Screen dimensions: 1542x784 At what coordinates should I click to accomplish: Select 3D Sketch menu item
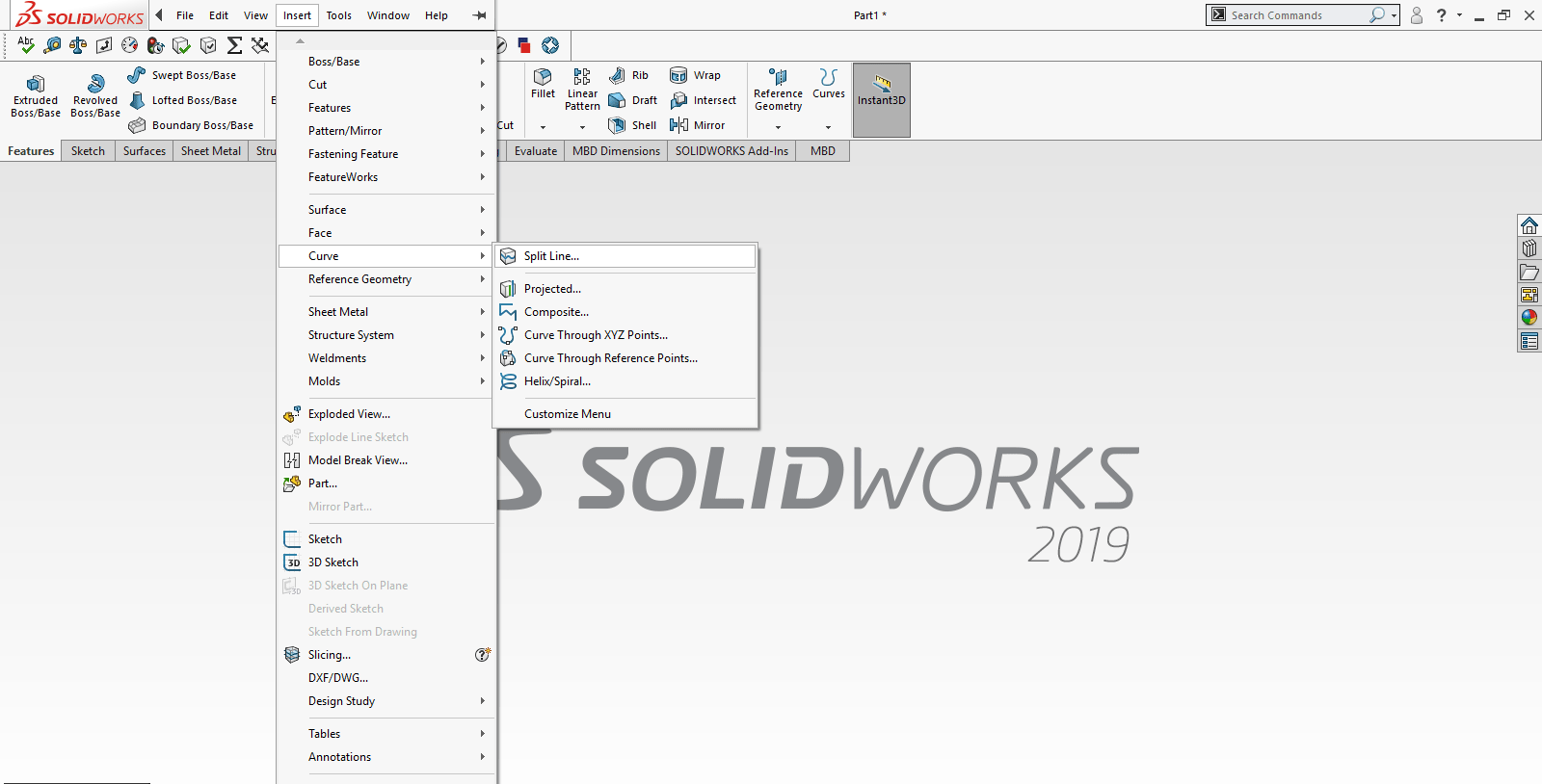386,562
